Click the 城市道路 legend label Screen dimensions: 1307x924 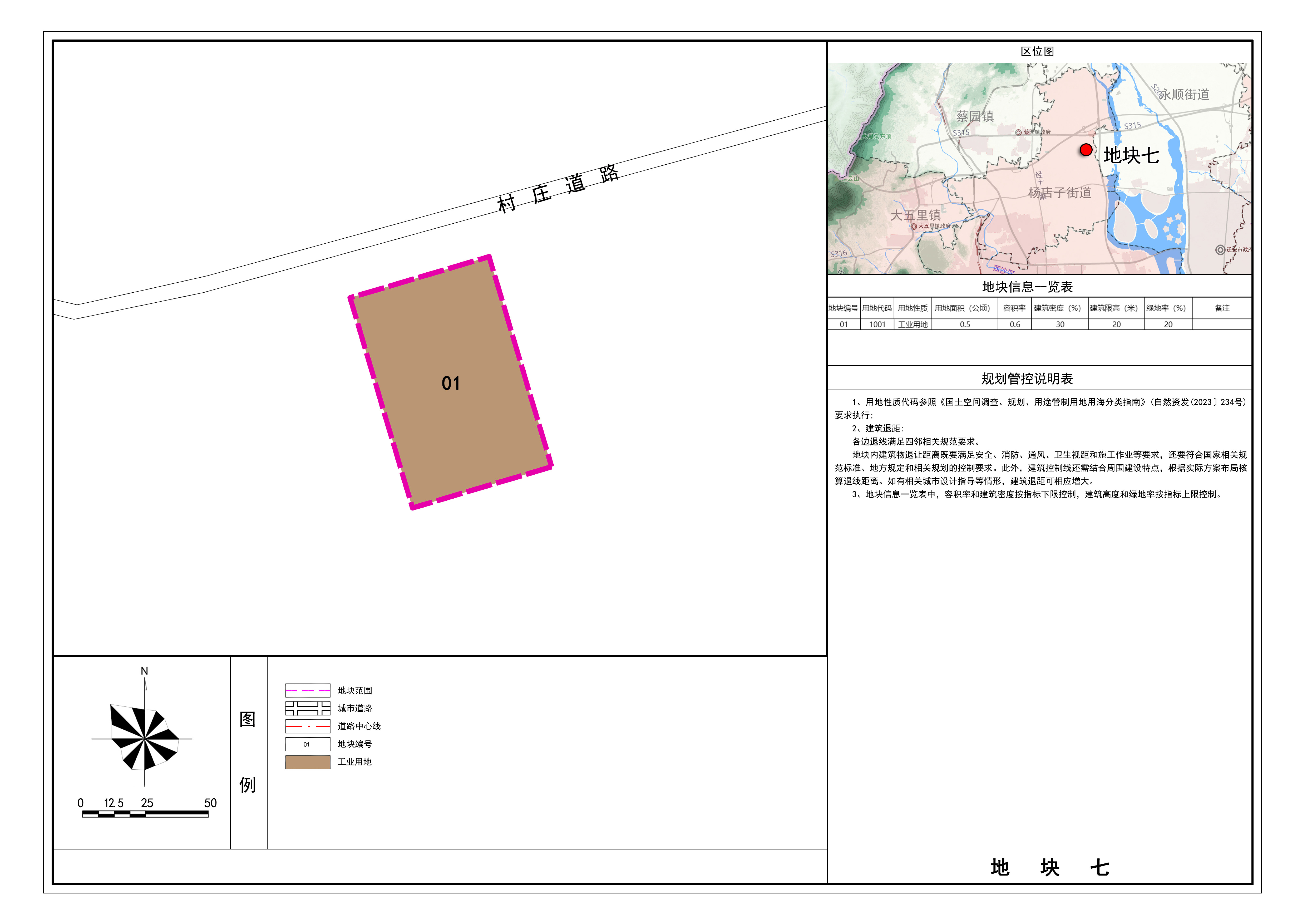pyautogui.click(x=355, y=708)
